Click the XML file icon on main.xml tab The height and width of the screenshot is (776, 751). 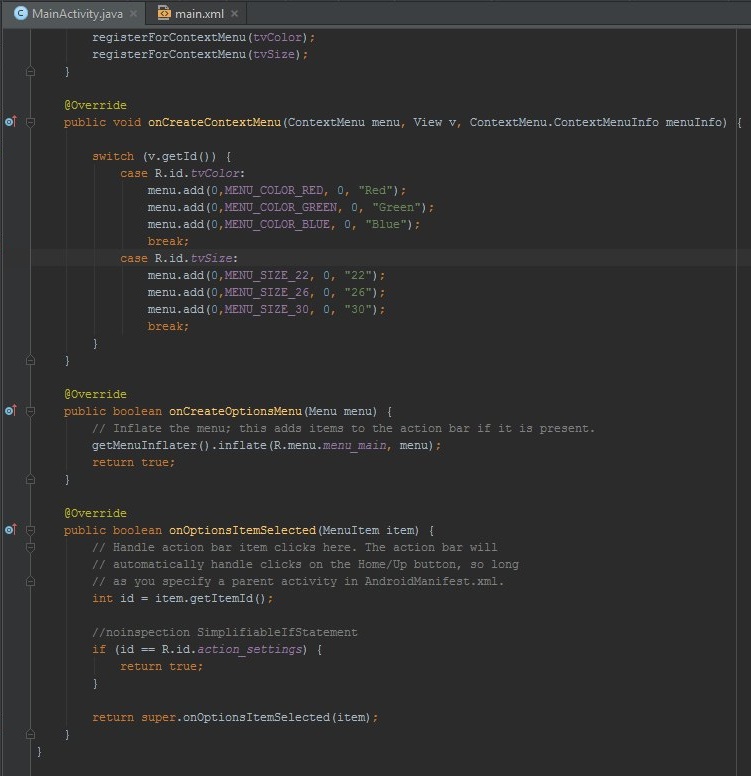point(164,13)
